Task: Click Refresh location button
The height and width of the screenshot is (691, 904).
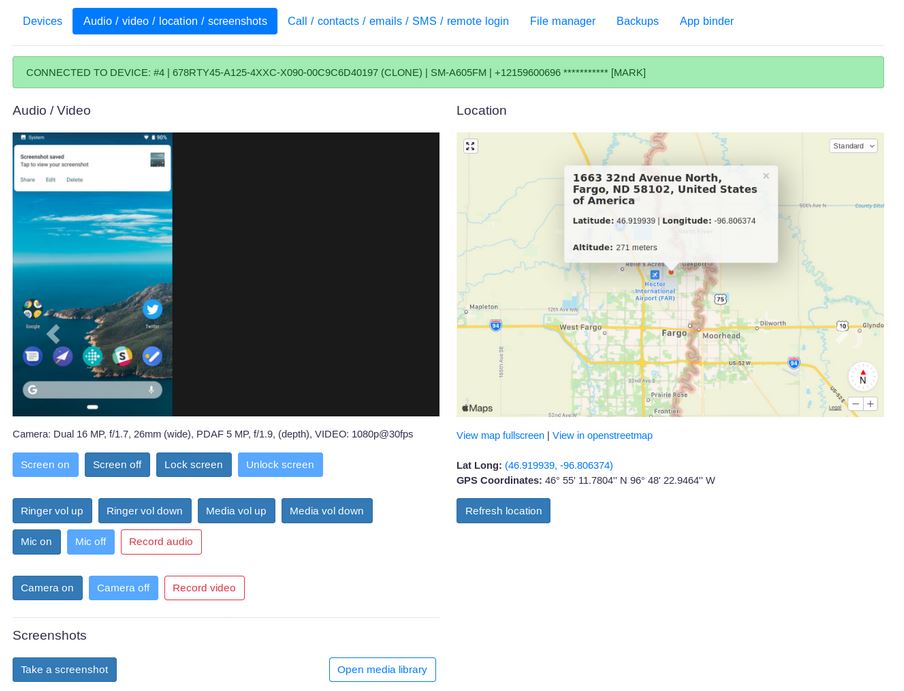Action: pyautogui.click(x=503, y=511)
